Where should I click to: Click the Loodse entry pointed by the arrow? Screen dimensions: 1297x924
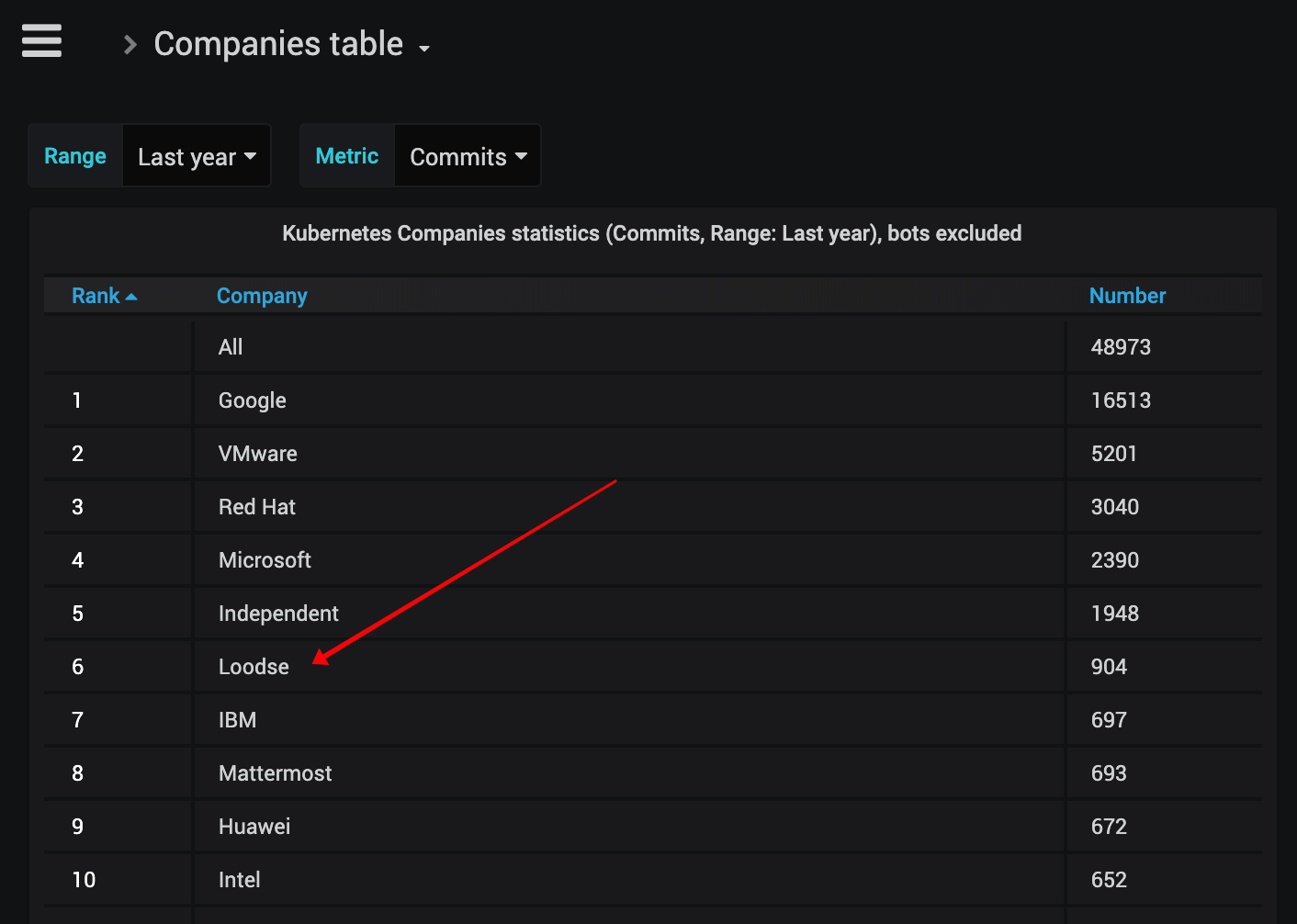(254, 666)
